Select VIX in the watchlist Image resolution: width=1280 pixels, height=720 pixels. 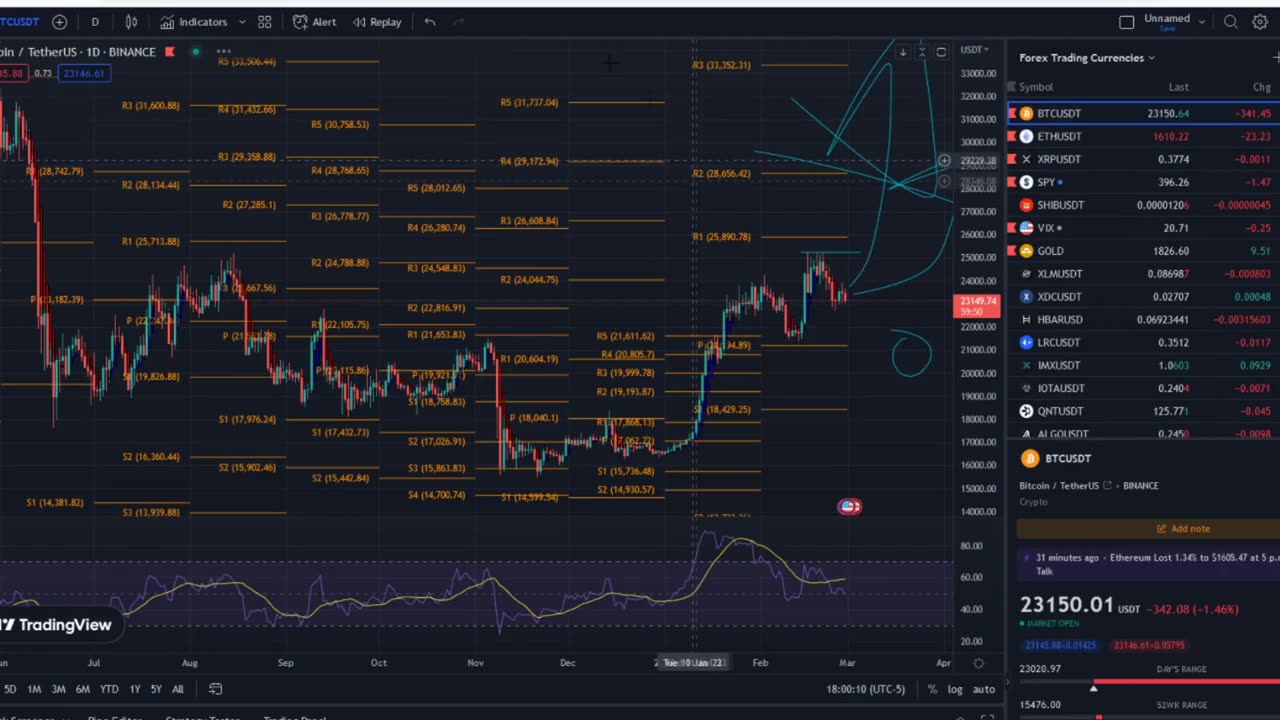[x=1144, y=228]
